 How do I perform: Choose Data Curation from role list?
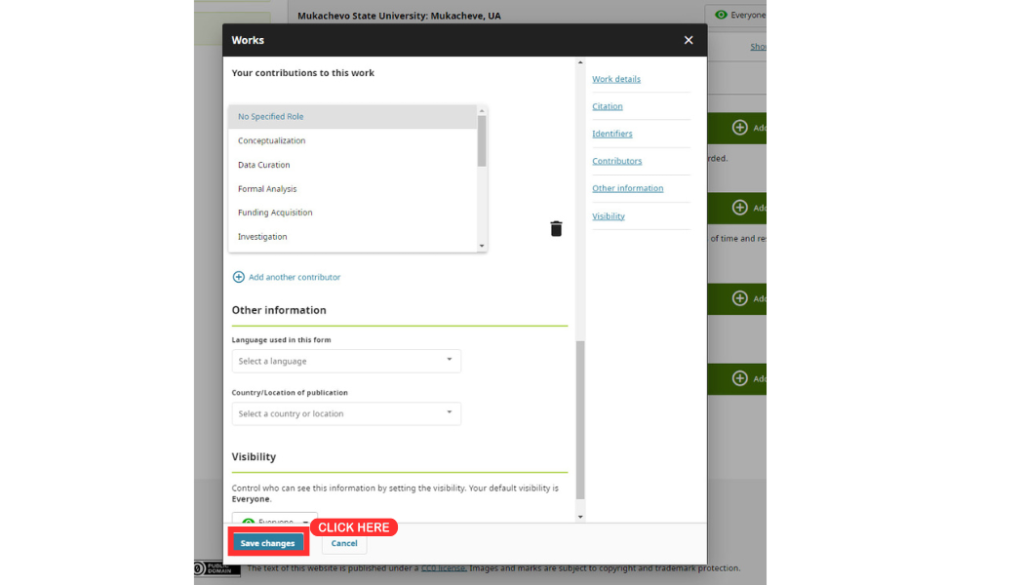(353, 165)
